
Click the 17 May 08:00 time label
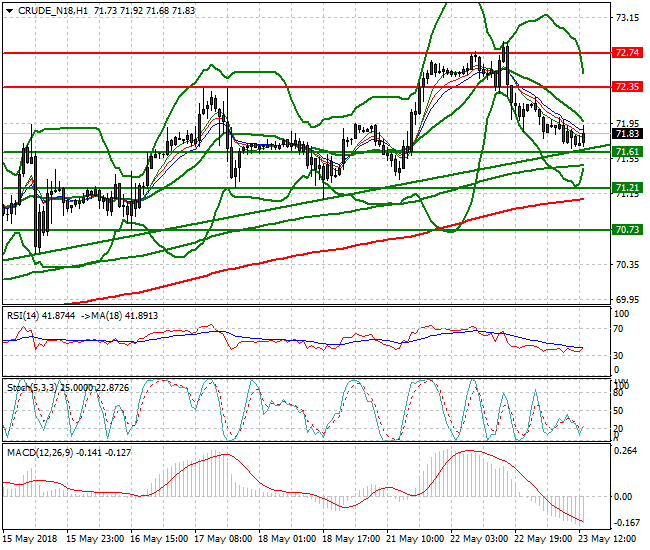click(x=223, y=539)
